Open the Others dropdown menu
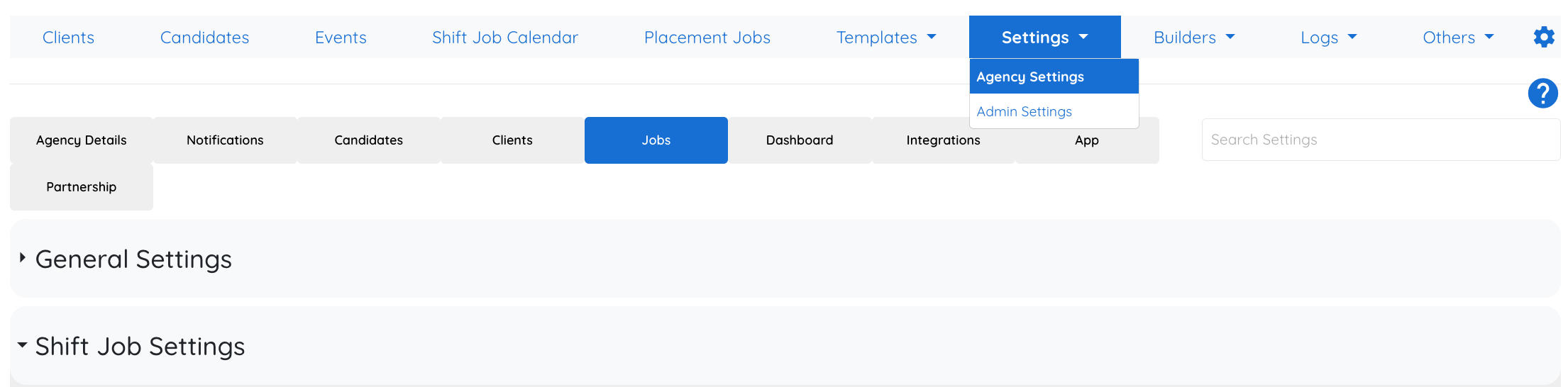The image size is (1568, 387). [1458, 37]
